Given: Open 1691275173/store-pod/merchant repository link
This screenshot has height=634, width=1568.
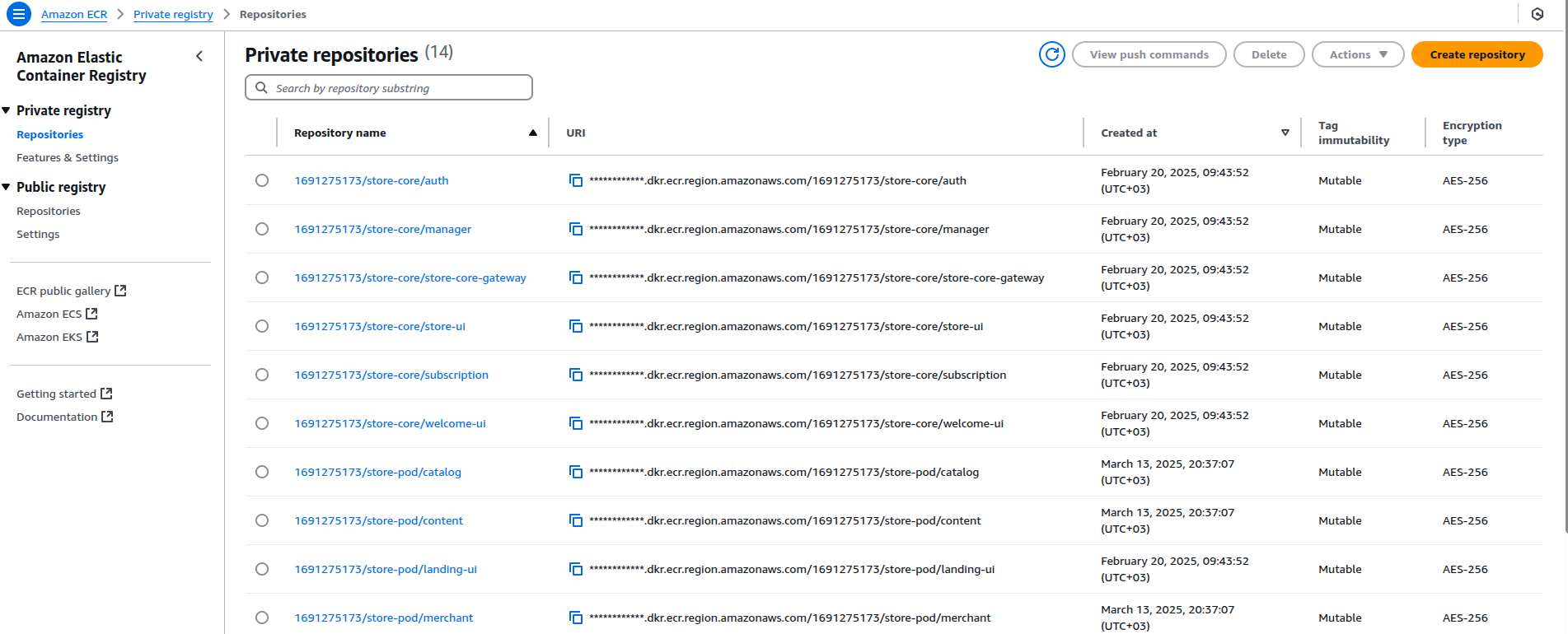Looking at the screenshot, I should coord(384,618).
